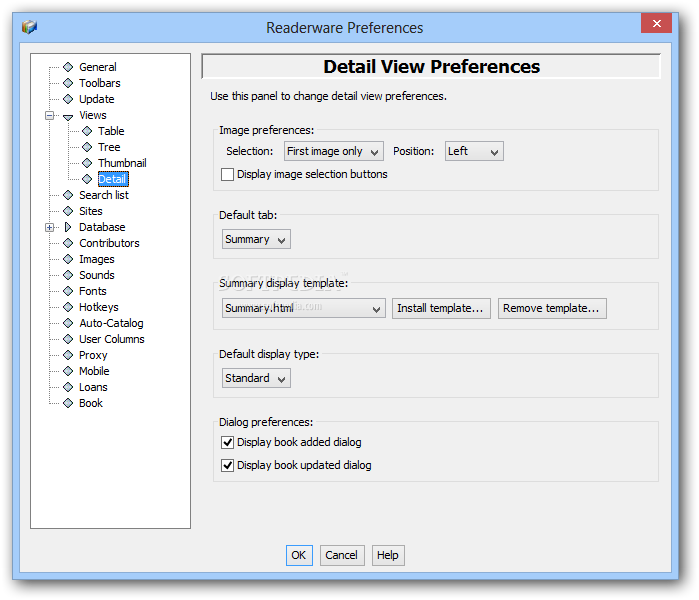The width and height of the screenshot is (699, 600).
Task: Select Search list tree entry
Action: (104, 195)
